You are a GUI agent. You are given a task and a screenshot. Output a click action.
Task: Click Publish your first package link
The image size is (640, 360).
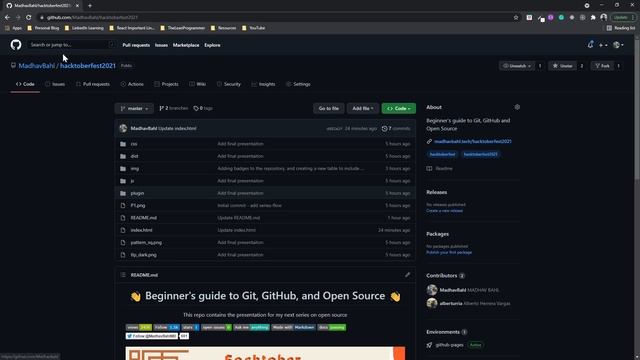coord(449,252)
